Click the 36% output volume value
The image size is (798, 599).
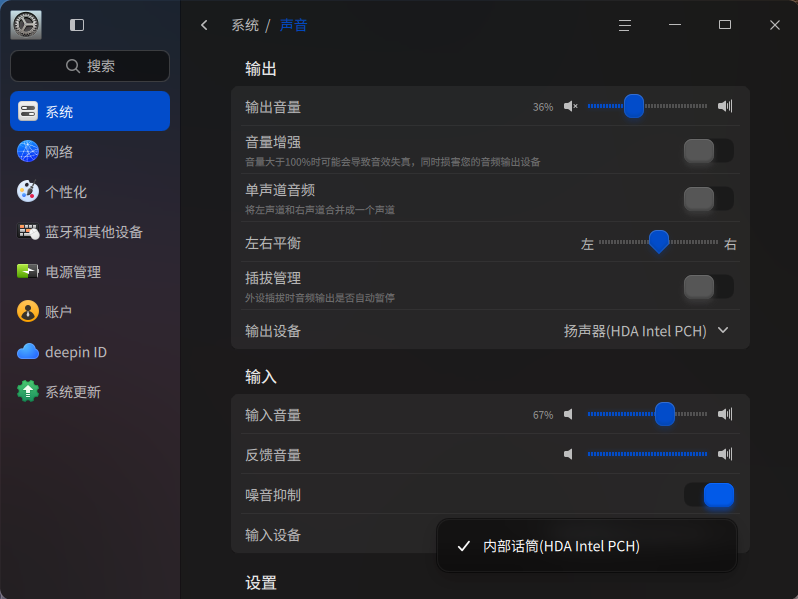click(x=543, y=107)
